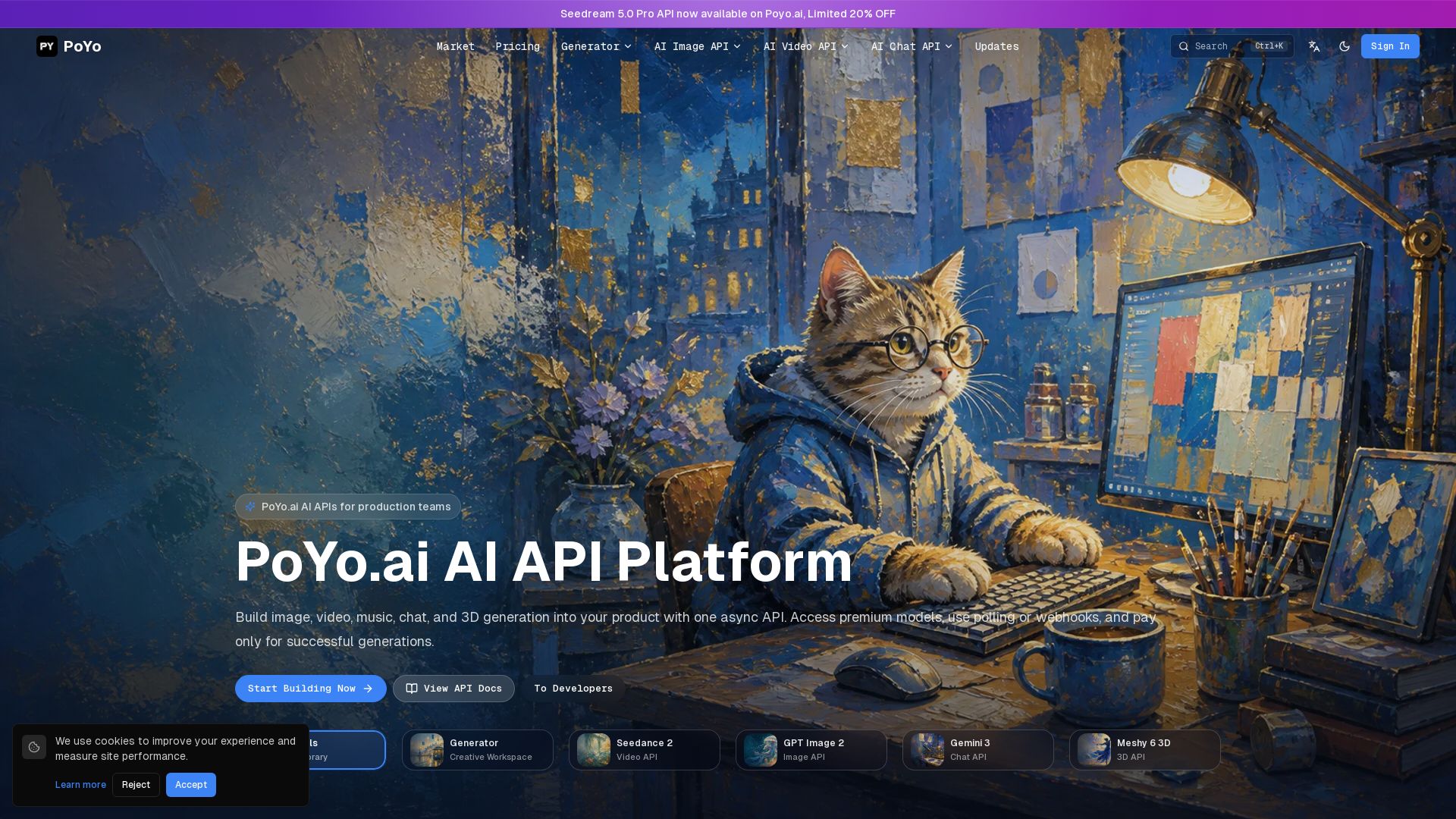Viewport: 1456px width, 819px height.
Task: Click View API Docs button
Action: (453, 689)
